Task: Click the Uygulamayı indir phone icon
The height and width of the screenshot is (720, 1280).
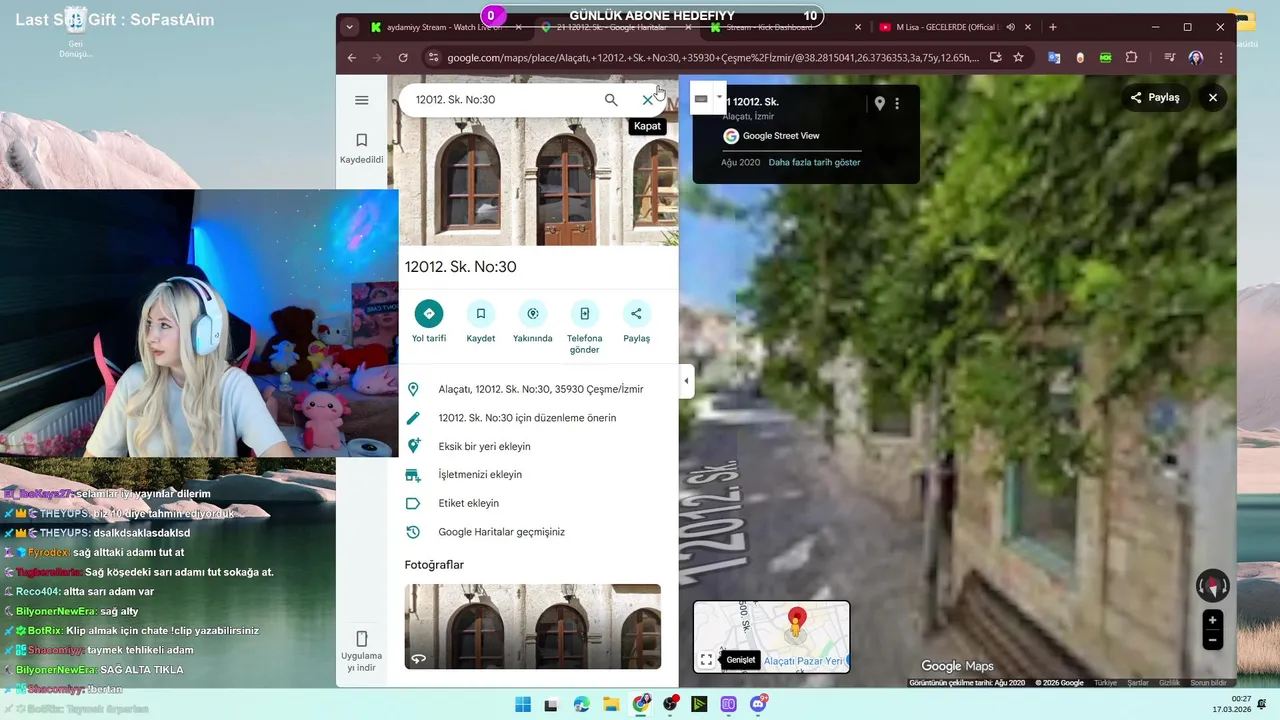Action: coord(362,639)
